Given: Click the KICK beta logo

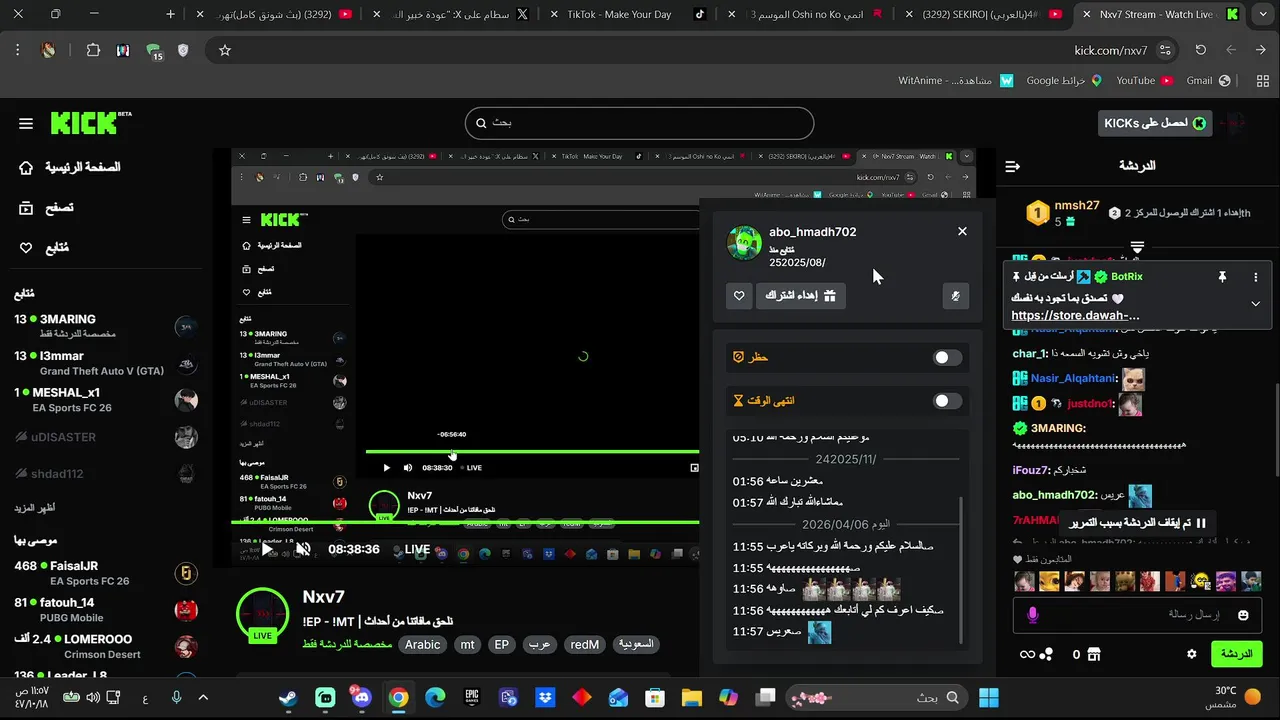Looking at the screenshot, I should [x=91, y=123].
